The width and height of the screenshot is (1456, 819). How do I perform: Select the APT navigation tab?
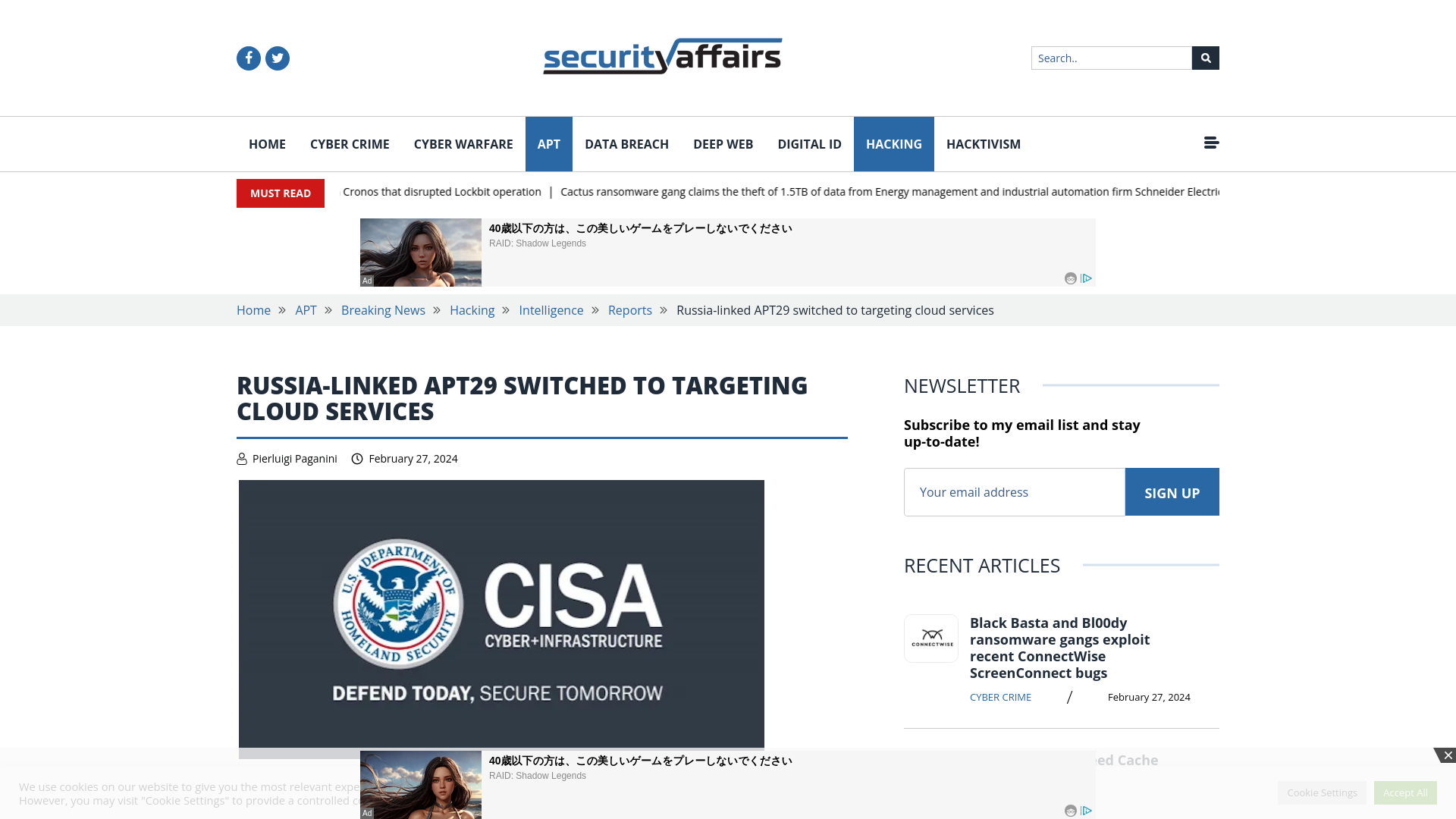[x=548, y=143]
